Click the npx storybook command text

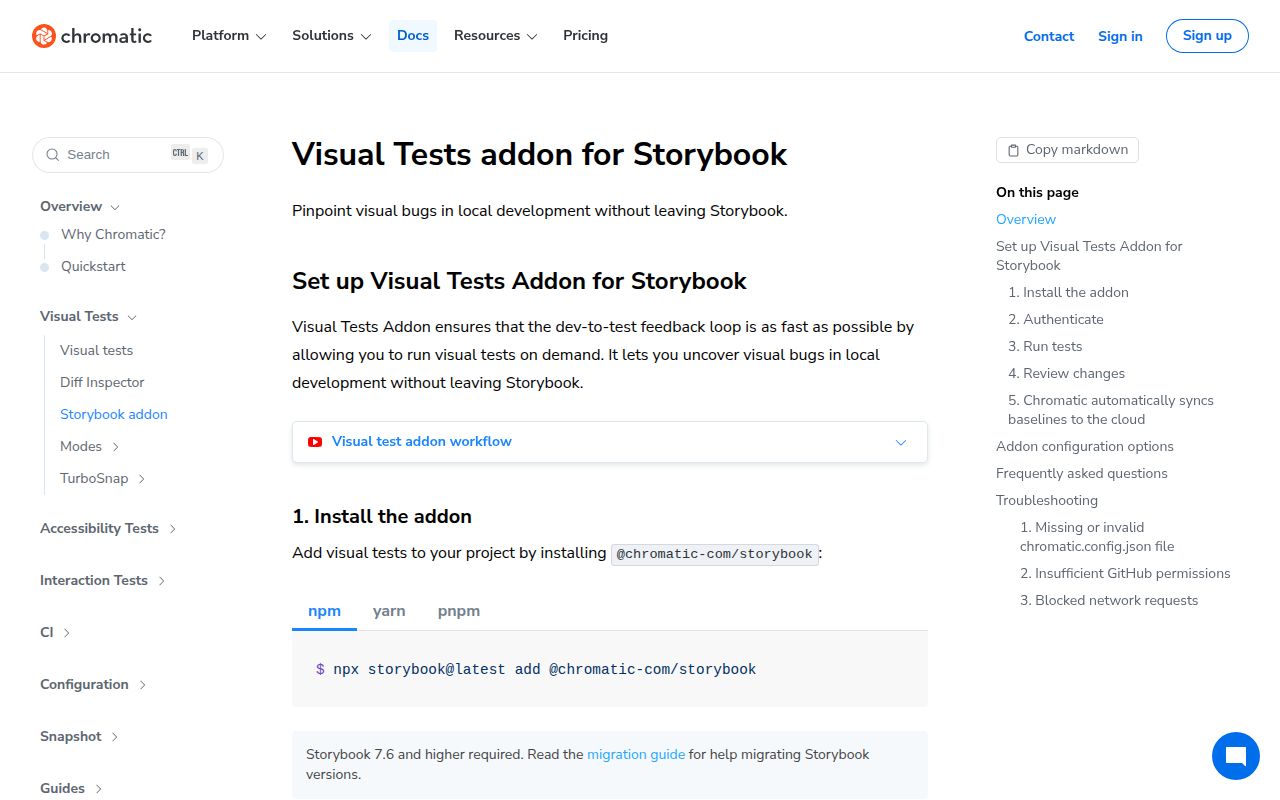(544, 670)
